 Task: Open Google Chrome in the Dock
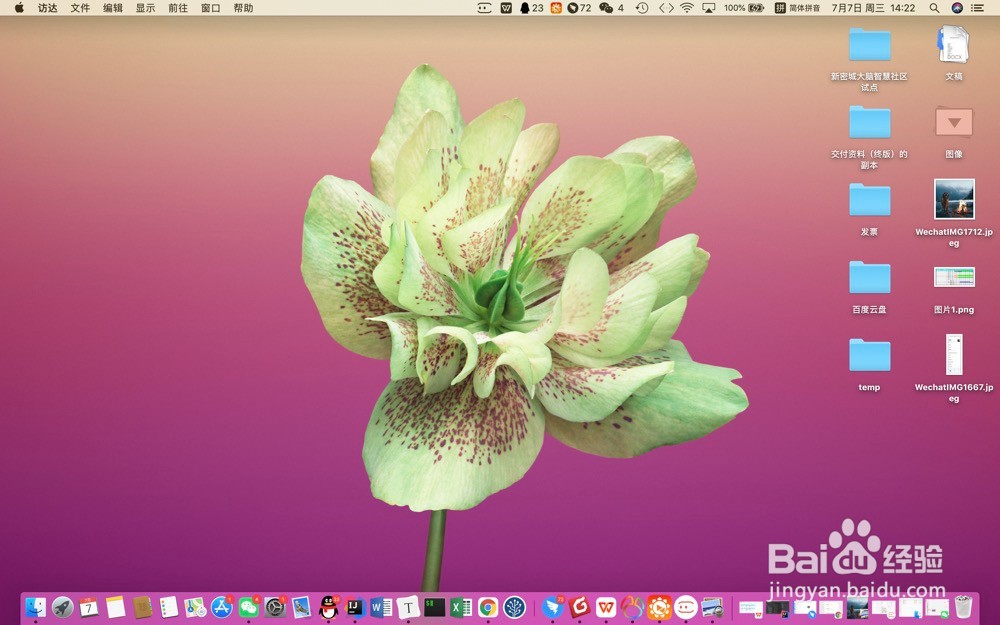[488, 607]
